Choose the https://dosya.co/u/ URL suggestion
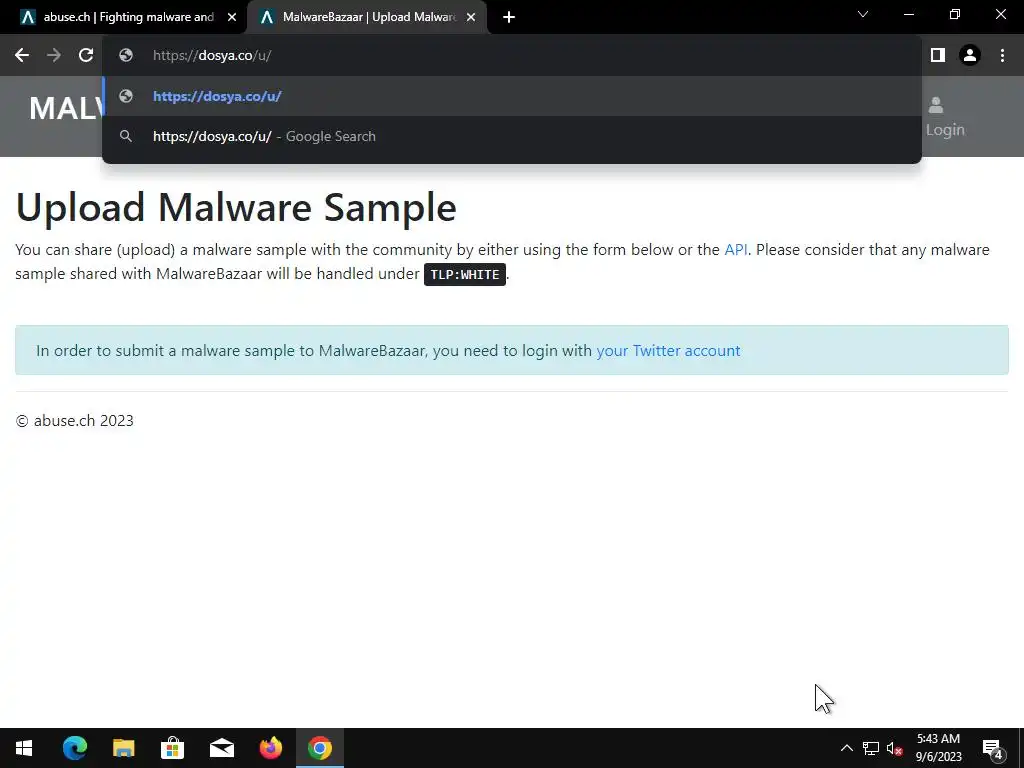This screenshot has width=1024, height=768. (512, 96)
